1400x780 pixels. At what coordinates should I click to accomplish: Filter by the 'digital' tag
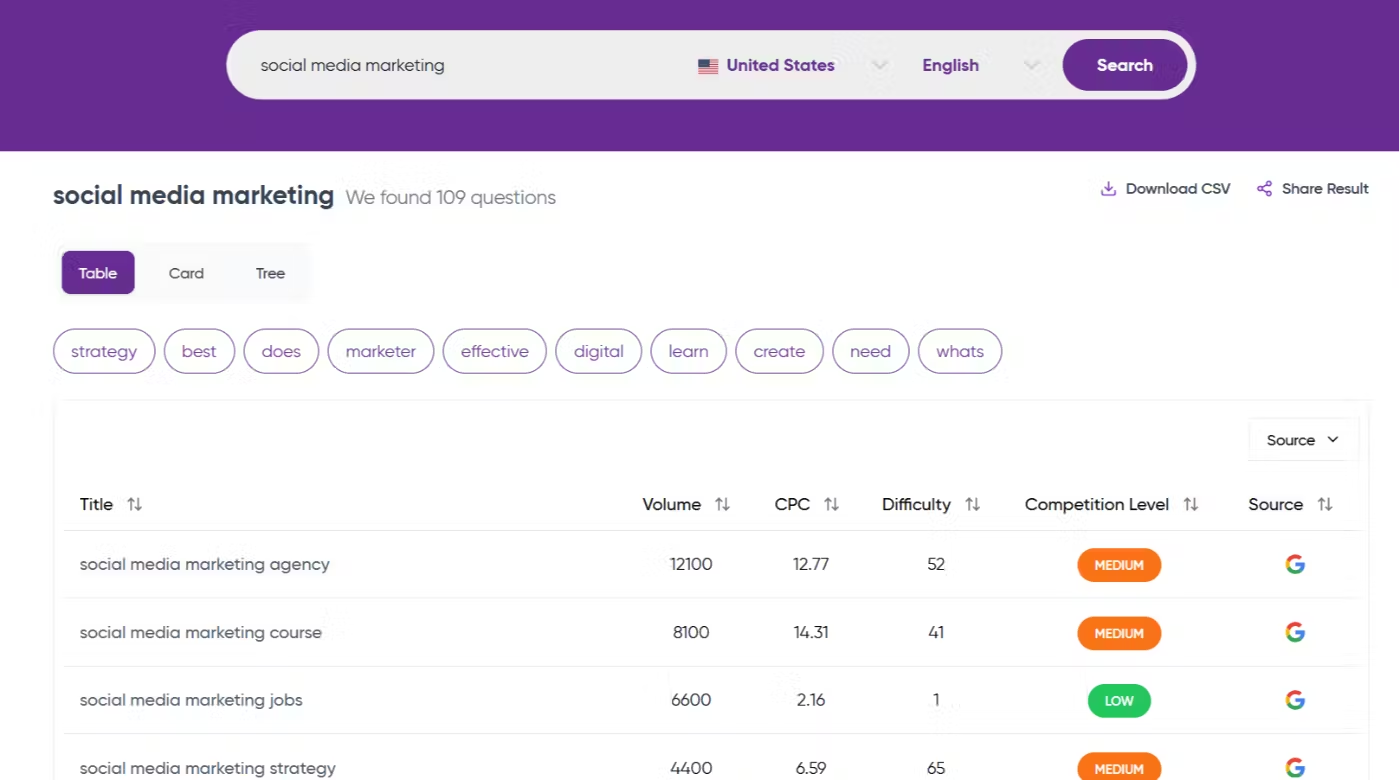tap(599, 351)
